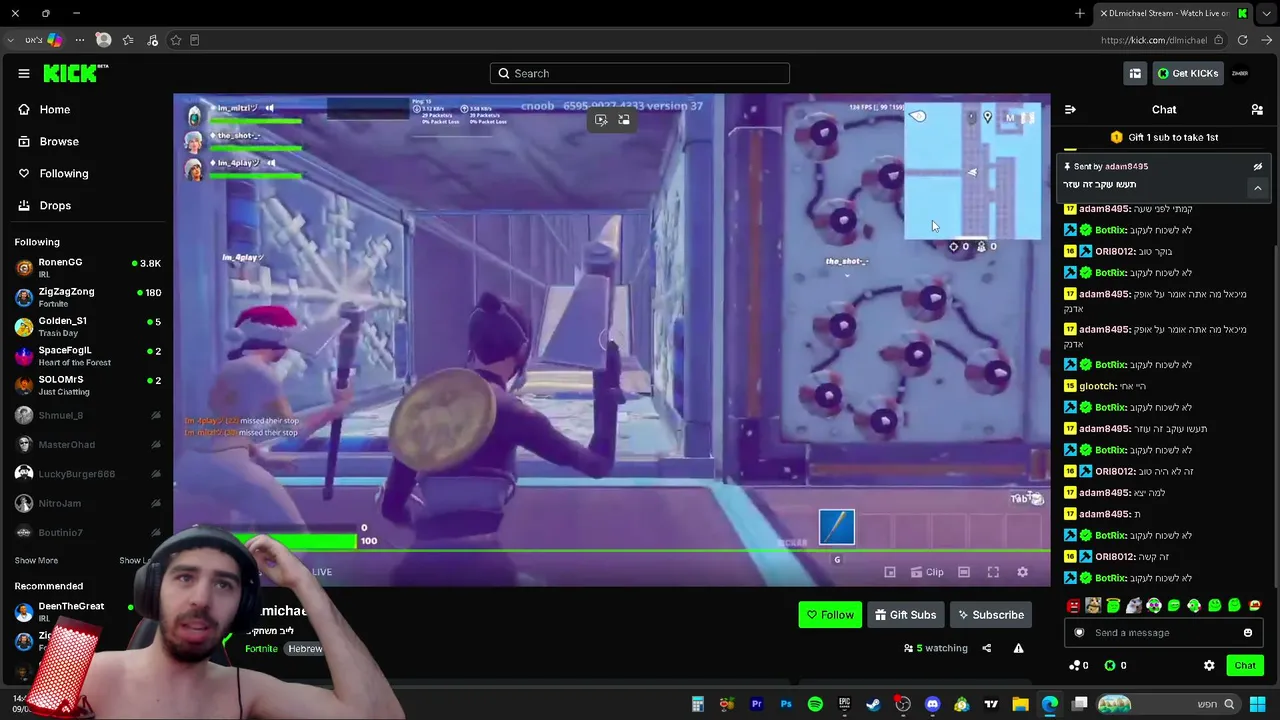Collapse the pinned chat message
The height and width of the screenshot is (720, 1280).
[1258, 187]
